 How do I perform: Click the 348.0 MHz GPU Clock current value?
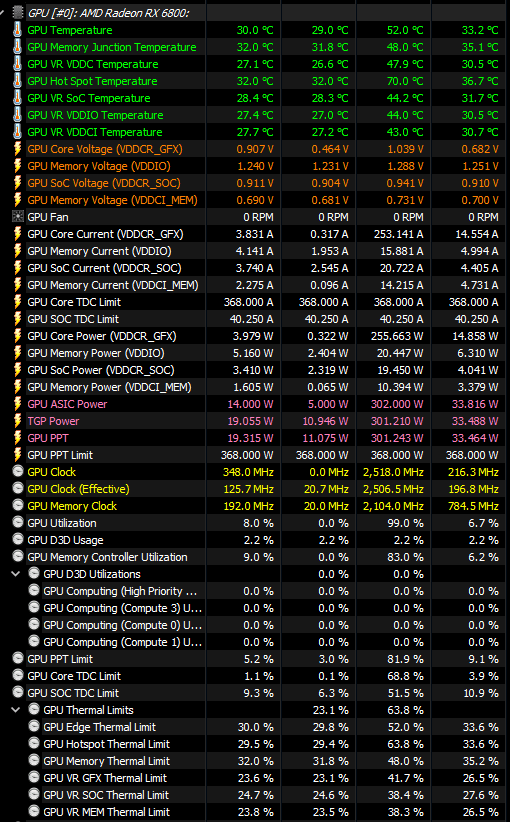(248, 472)
